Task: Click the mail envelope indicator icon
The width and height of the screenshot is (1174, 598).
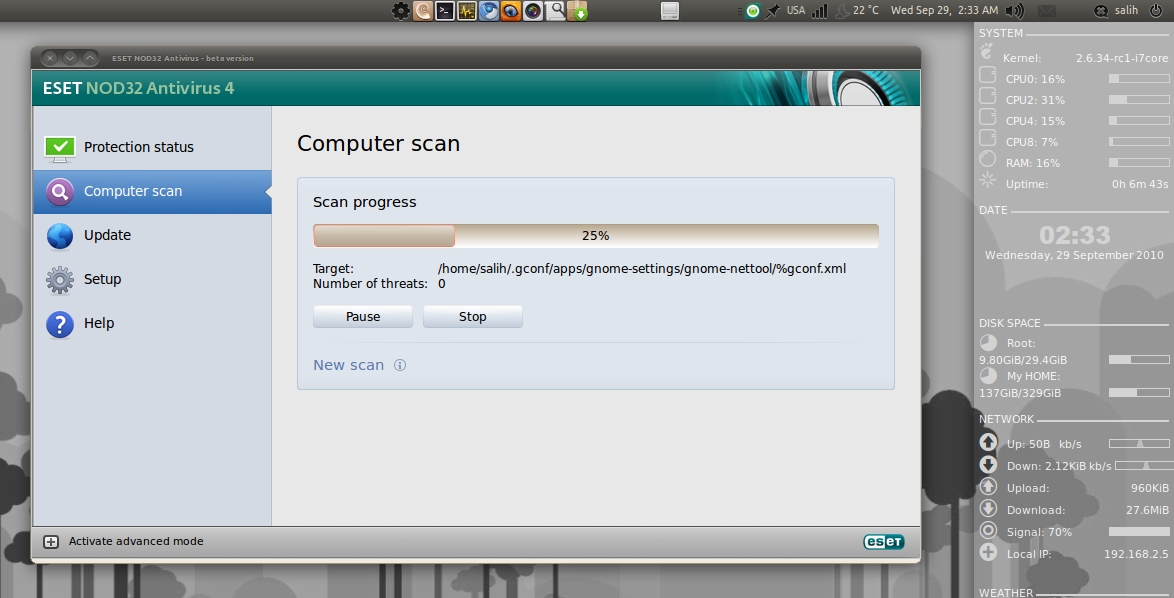Action: [1047, 11]
